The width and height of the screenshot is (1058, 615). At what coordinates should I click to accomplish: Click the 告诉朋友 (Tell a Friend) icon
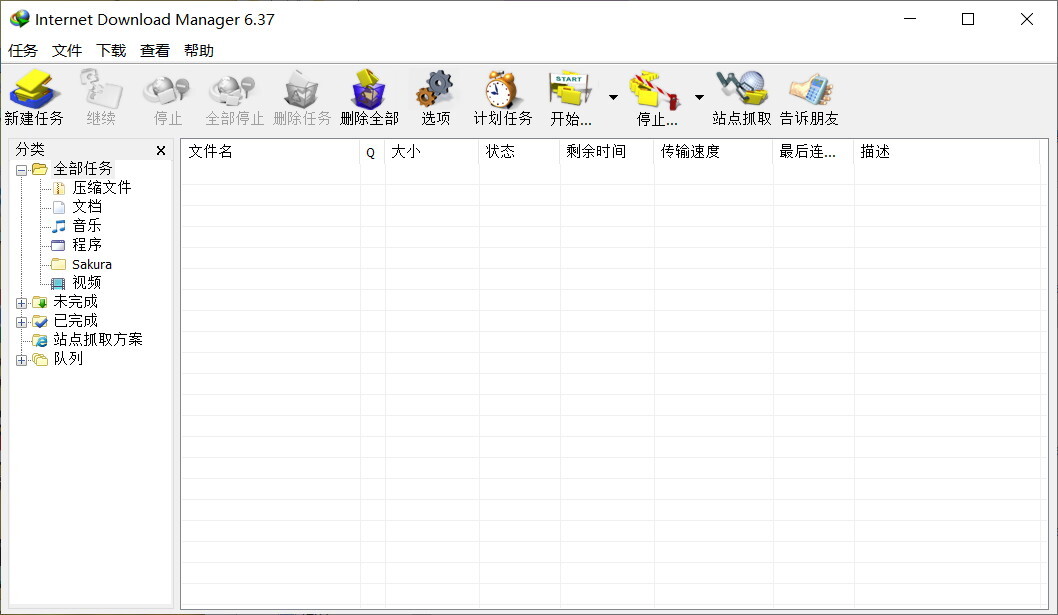(812, 95)
